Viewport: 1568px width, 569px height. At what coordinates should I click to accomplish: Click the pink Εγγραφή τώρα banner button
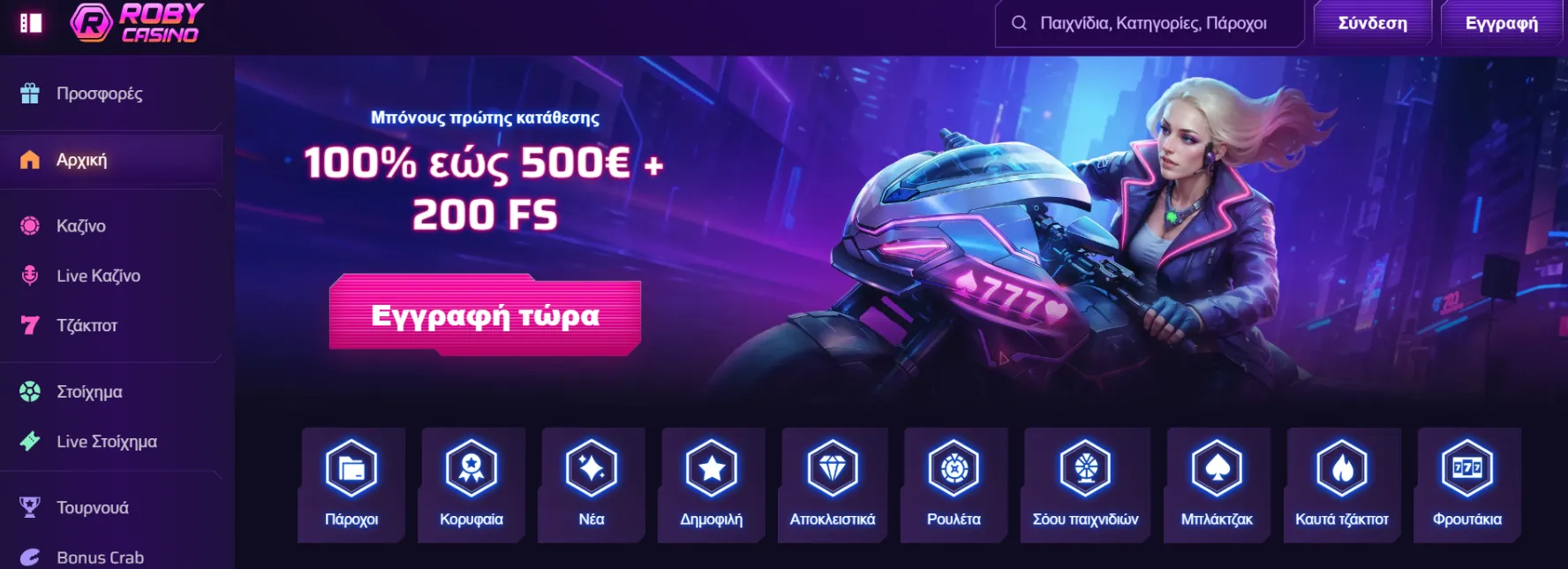(485, 315)
